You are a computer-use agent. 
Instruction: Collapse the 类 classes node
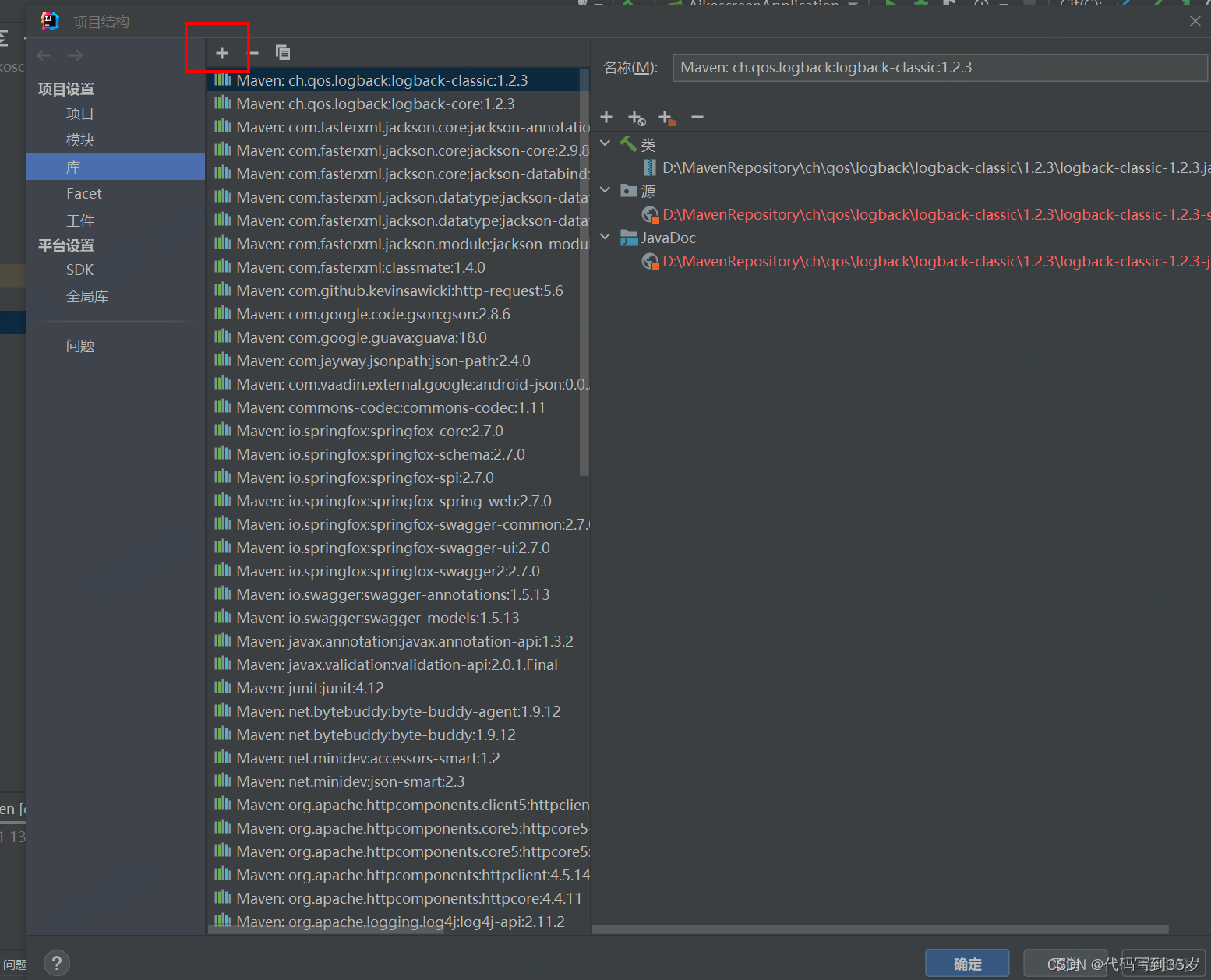point(605,143)
